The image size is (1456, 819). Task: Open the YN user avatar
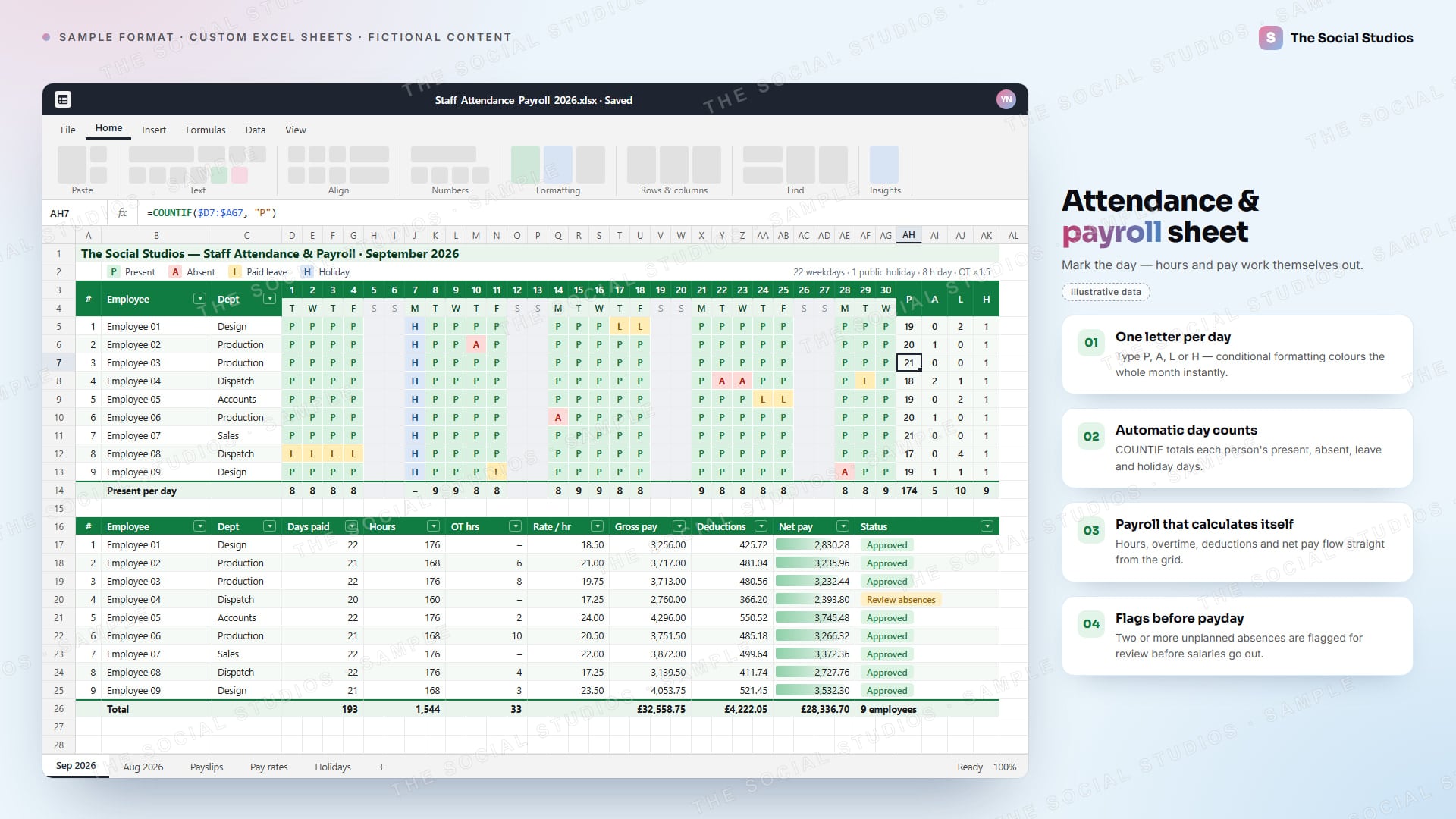point(1006,99)
